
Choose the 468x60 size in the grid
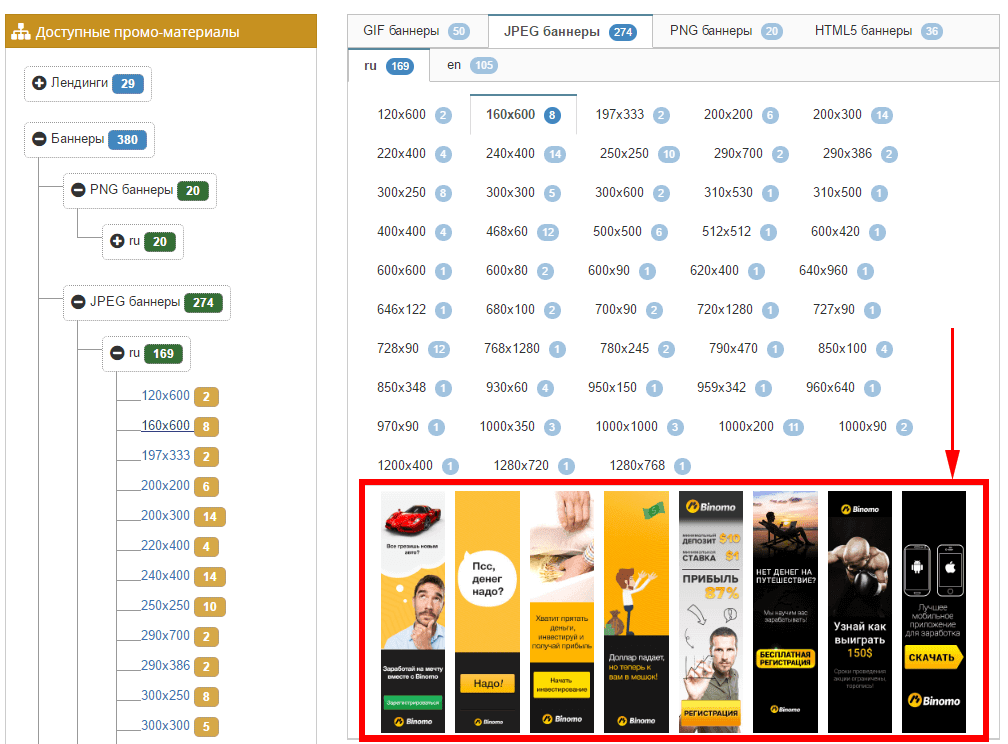coord(521,231)
